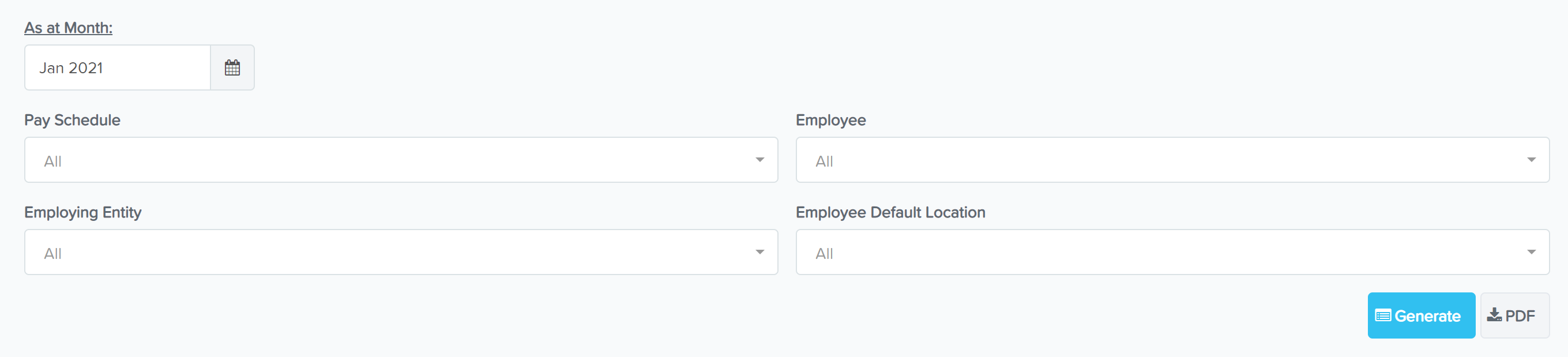Viewport: 1568px width, 357px height.
Task: Open the Employee Default Location combo box
Action: [1172, 251]
